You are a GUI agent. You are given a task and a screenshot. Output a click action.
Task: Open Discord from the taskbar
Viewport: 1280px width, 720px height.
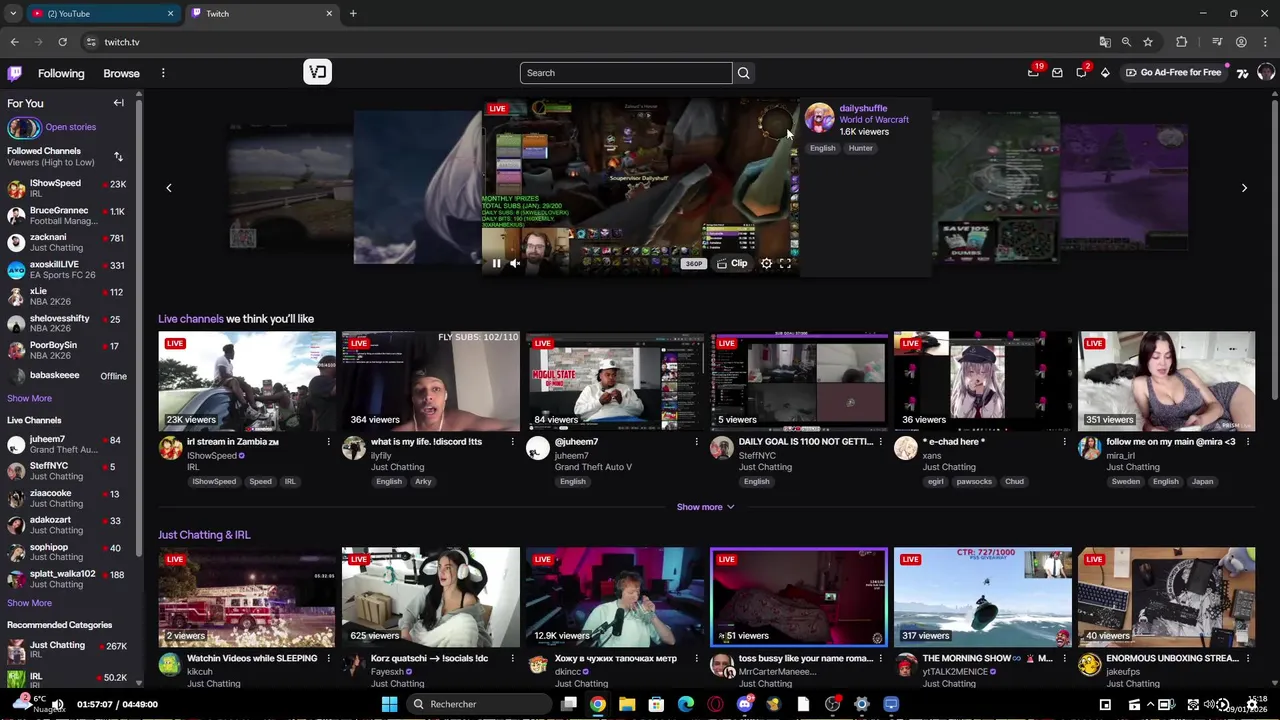pyautogui.click(x=744, y=704)
